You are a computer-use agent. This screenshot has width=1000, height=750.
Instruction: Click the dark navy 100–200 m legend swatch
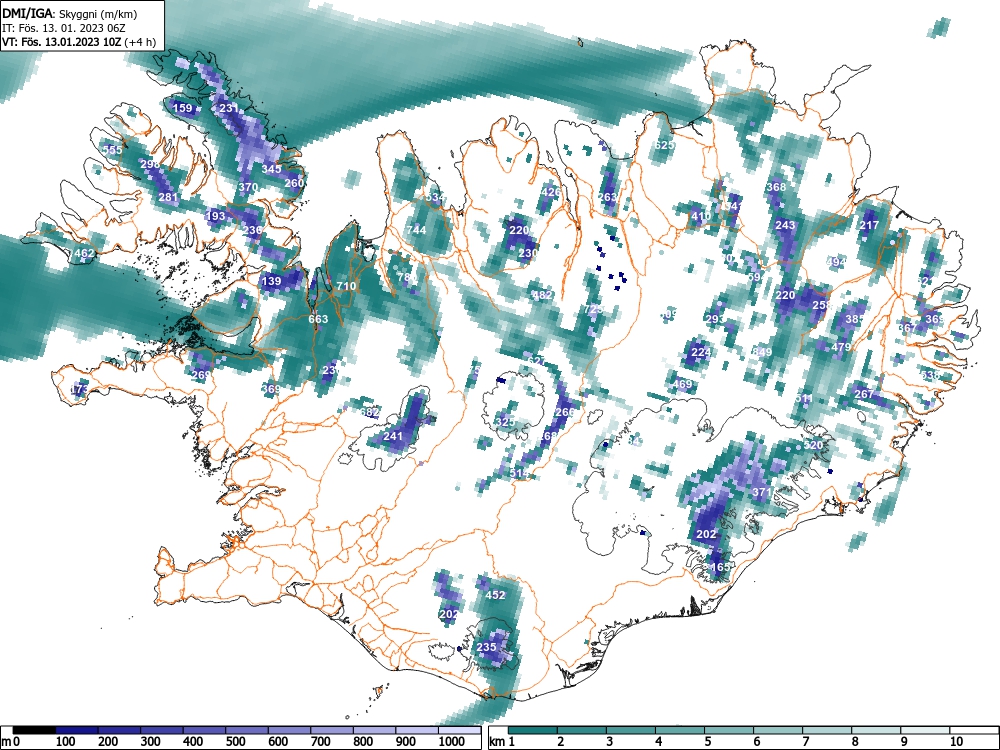(x=77, y=730)
